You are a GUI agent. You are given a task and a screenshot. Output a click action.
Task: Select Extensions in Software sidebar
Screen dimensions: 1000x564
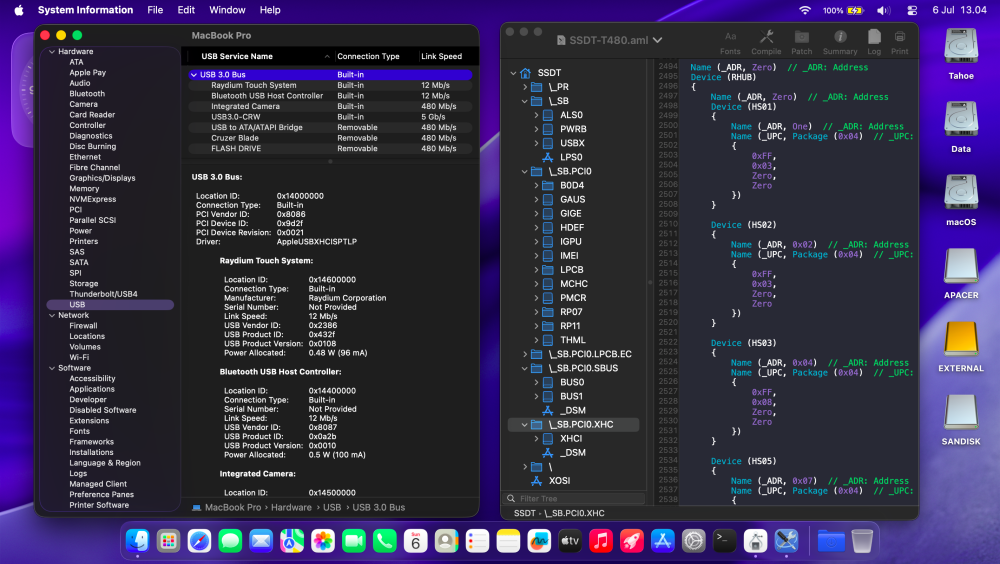89,420
